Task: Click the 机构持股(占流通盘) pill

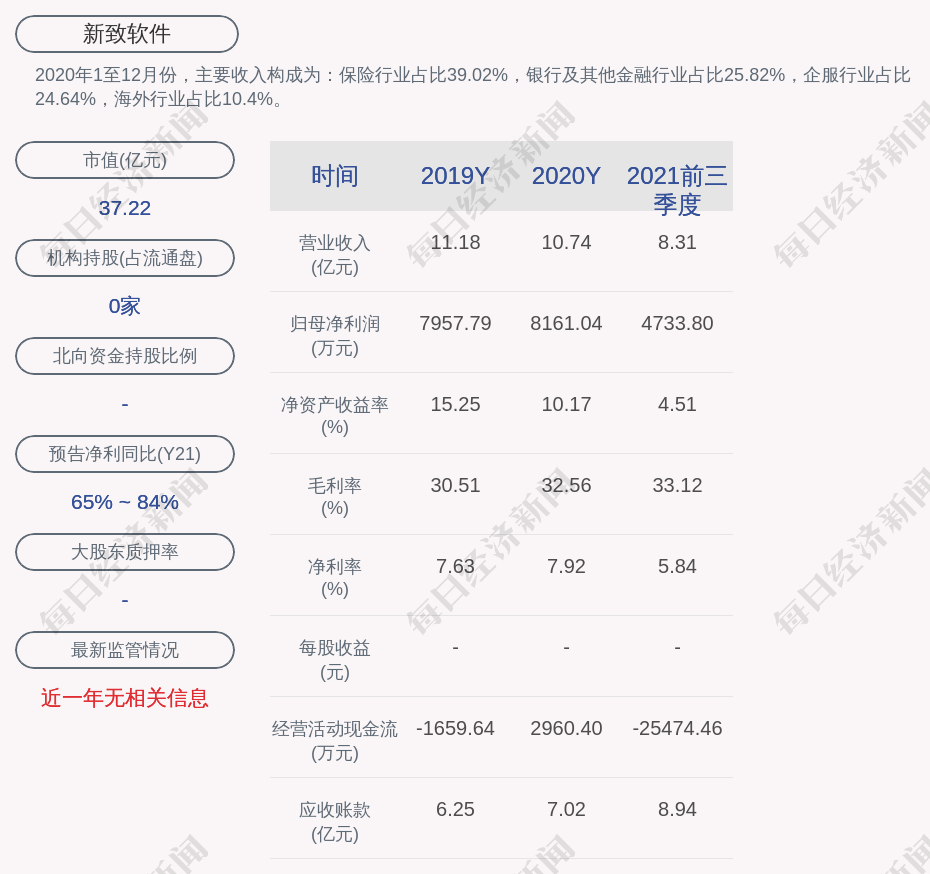Action: (x=125, y=258)
